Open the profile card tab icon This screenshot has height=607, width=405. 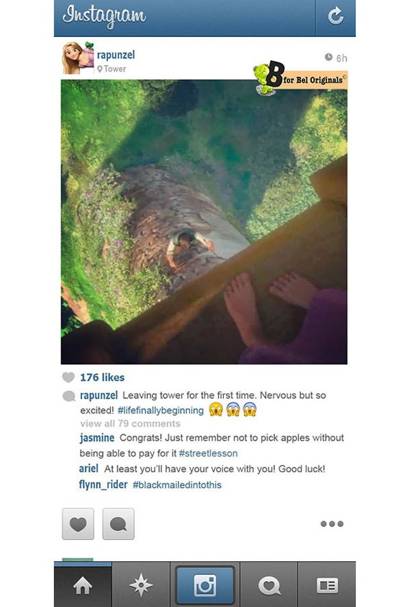pyautogui.click(x=327, y=585)
